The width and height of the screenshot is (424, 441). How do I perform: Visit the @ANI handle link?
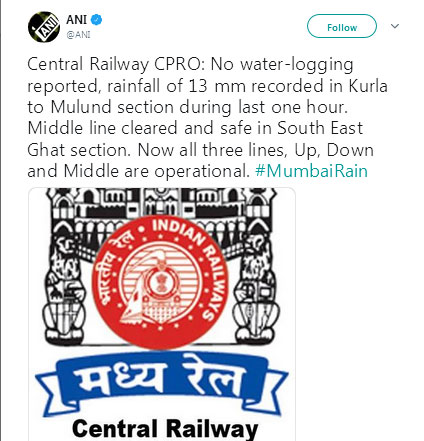click(78, 35)
